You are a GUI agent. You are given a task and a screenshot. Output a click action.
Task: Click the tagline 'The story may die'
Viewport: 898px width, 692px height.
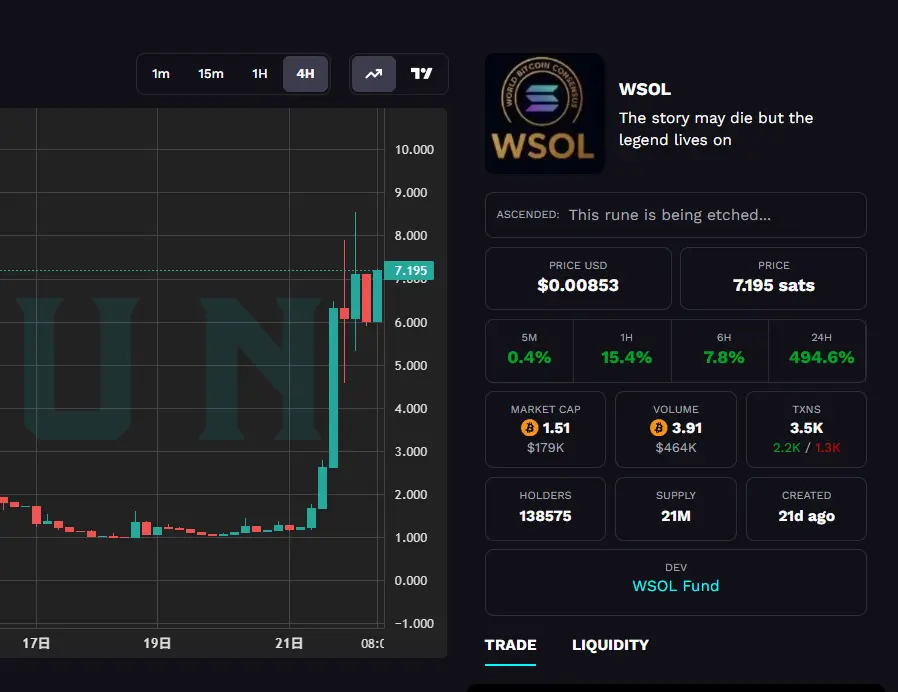(x=686, y=118)
